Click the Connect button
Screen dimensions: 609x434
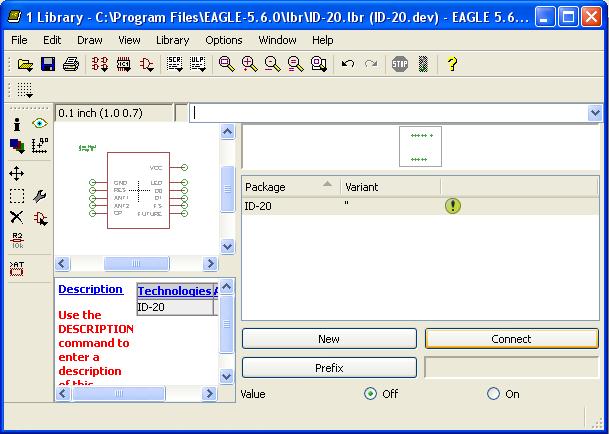(512, 339)
